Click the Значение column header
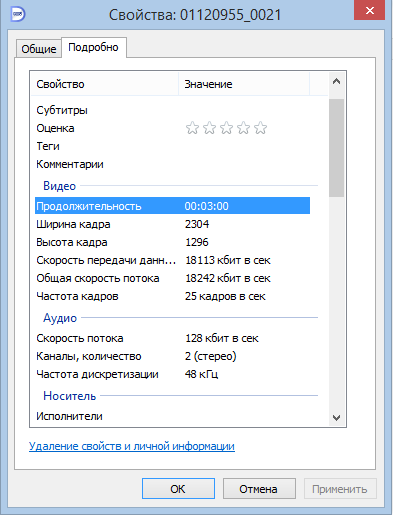Image resolution: width=393 pixels, height=515 pixels. point(244,84)
